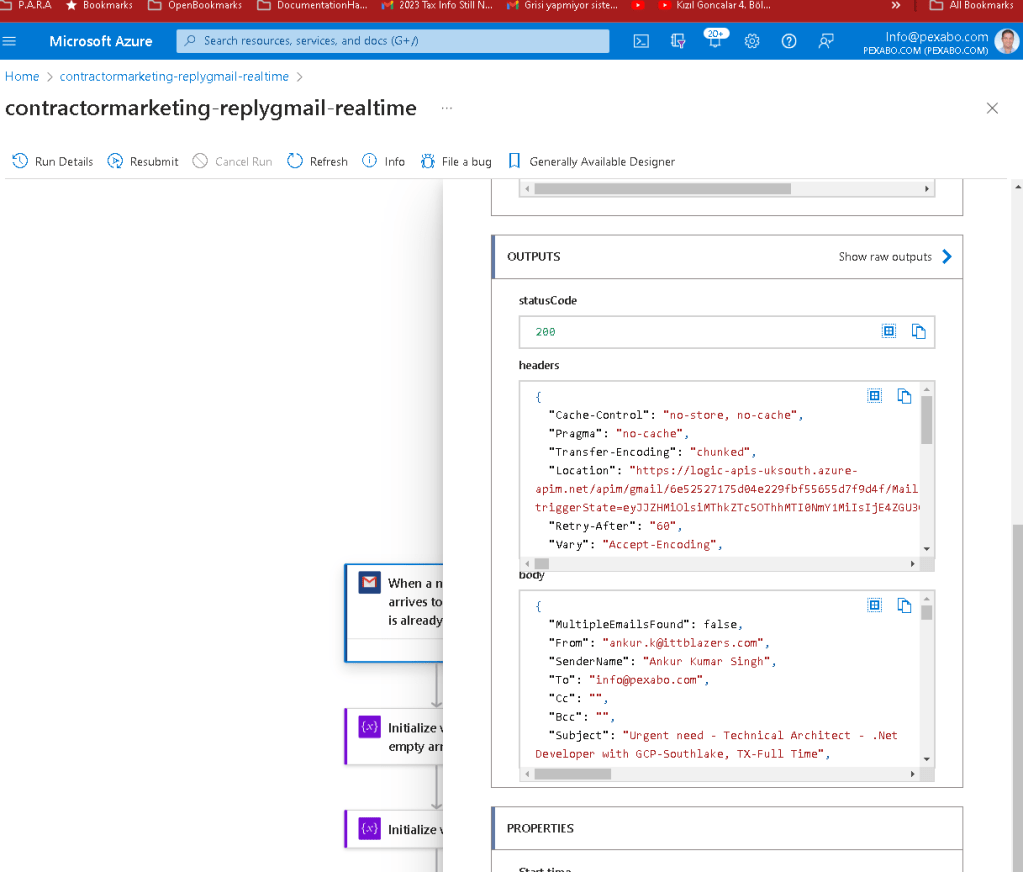Image resolution: width=1023 pixels, height=872 pixels.
Task: Copy the headers JSON
Action: click(x=904, y=396)
